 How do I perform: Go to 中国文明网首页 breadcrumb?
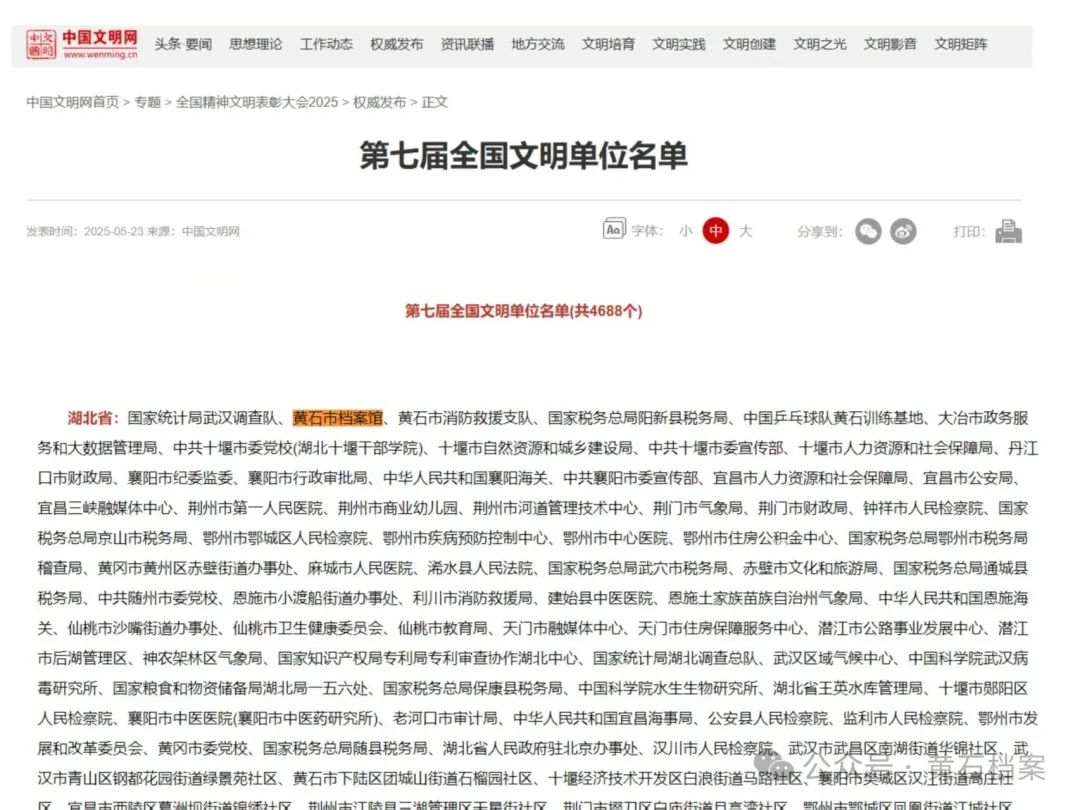click(x=72, y=102)
